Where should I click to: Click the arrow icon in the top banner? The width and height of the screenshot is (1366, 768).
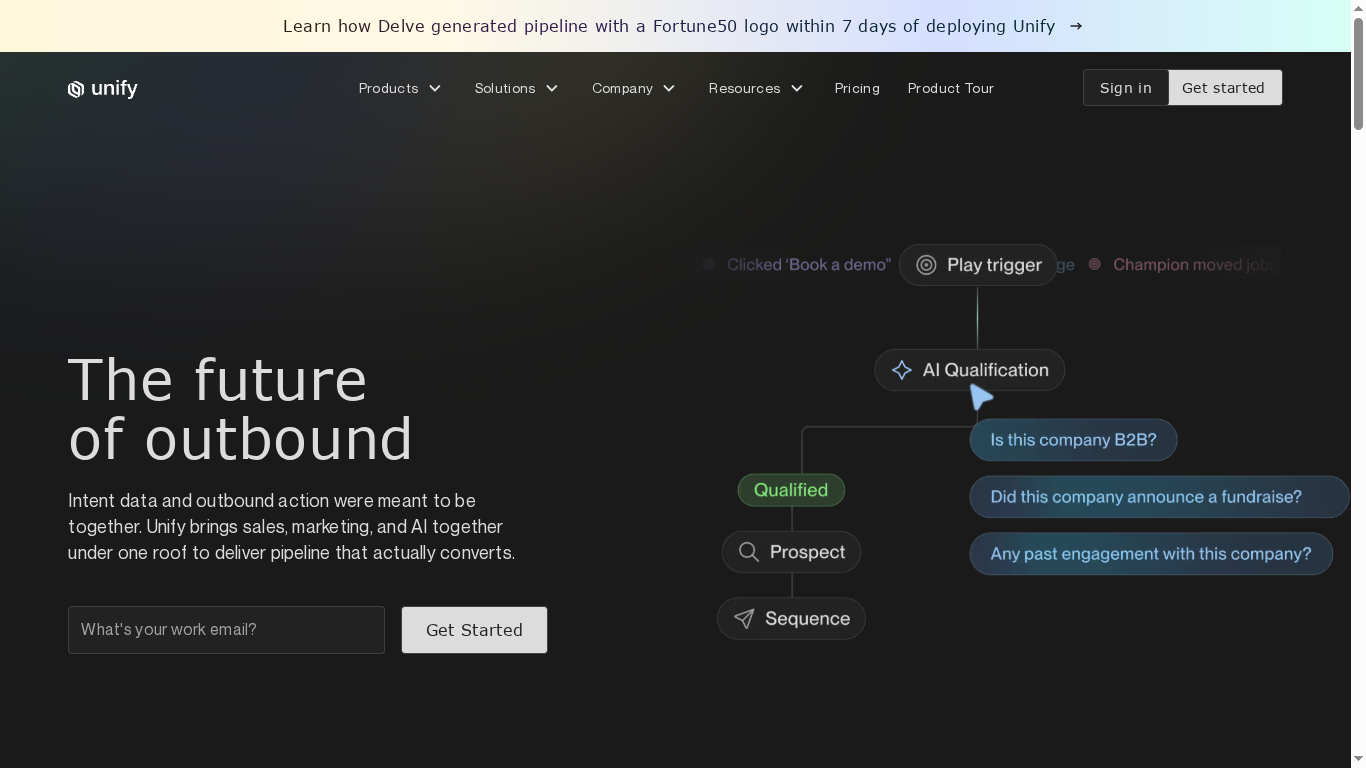[1076, 26]
